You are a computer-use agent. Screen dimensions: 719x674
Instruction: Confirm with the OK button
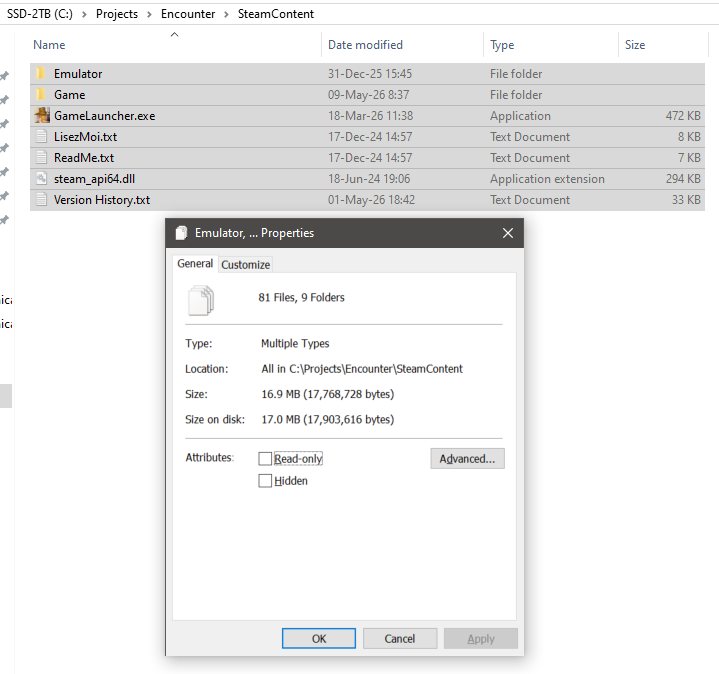(x=319, y=639)
